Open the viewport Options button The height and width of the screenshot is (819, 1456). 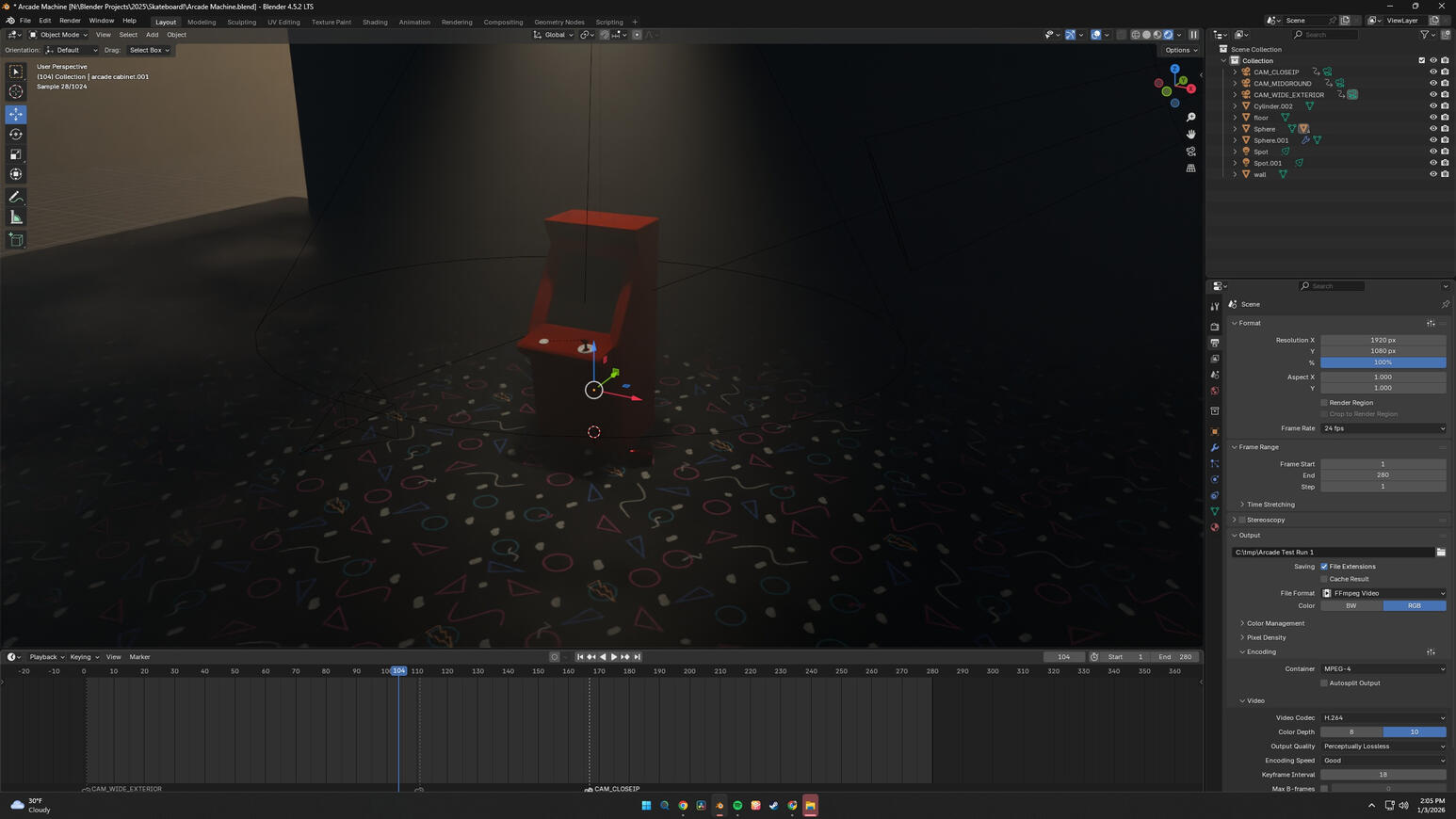[x=1181, y=50]
